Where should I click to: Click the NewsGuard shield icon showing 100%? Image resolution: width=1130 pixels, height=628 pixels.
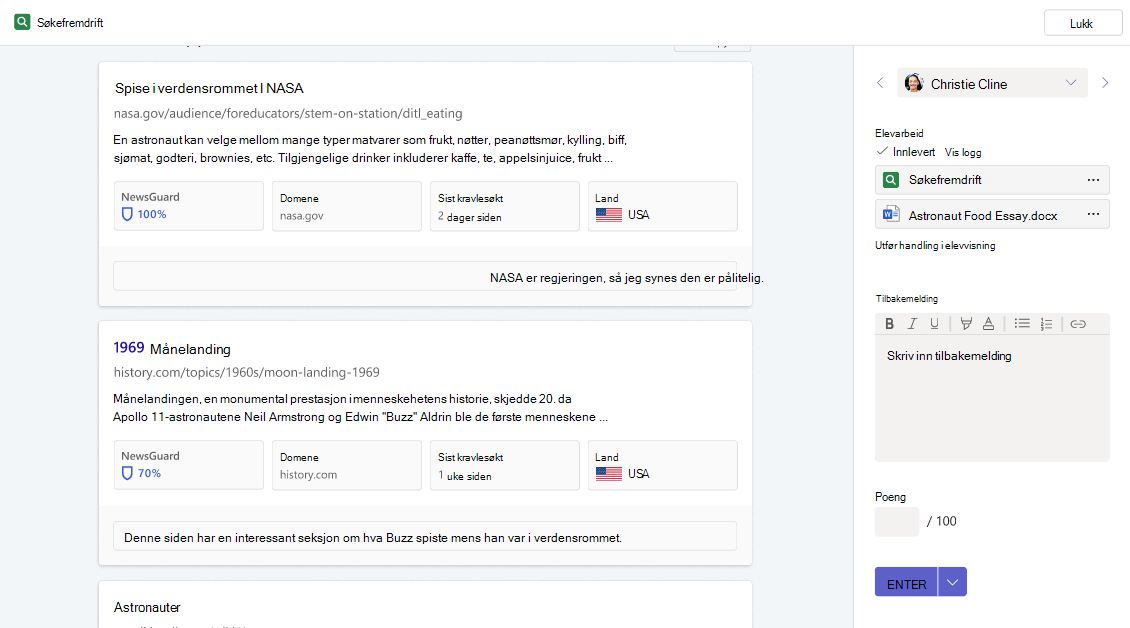(127, 214)
